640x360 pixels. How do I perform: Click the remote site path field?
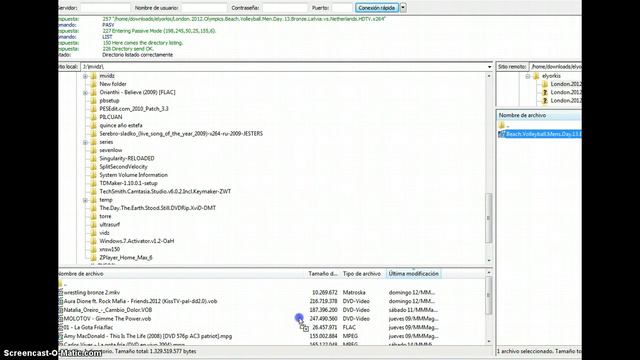point(556,67)
